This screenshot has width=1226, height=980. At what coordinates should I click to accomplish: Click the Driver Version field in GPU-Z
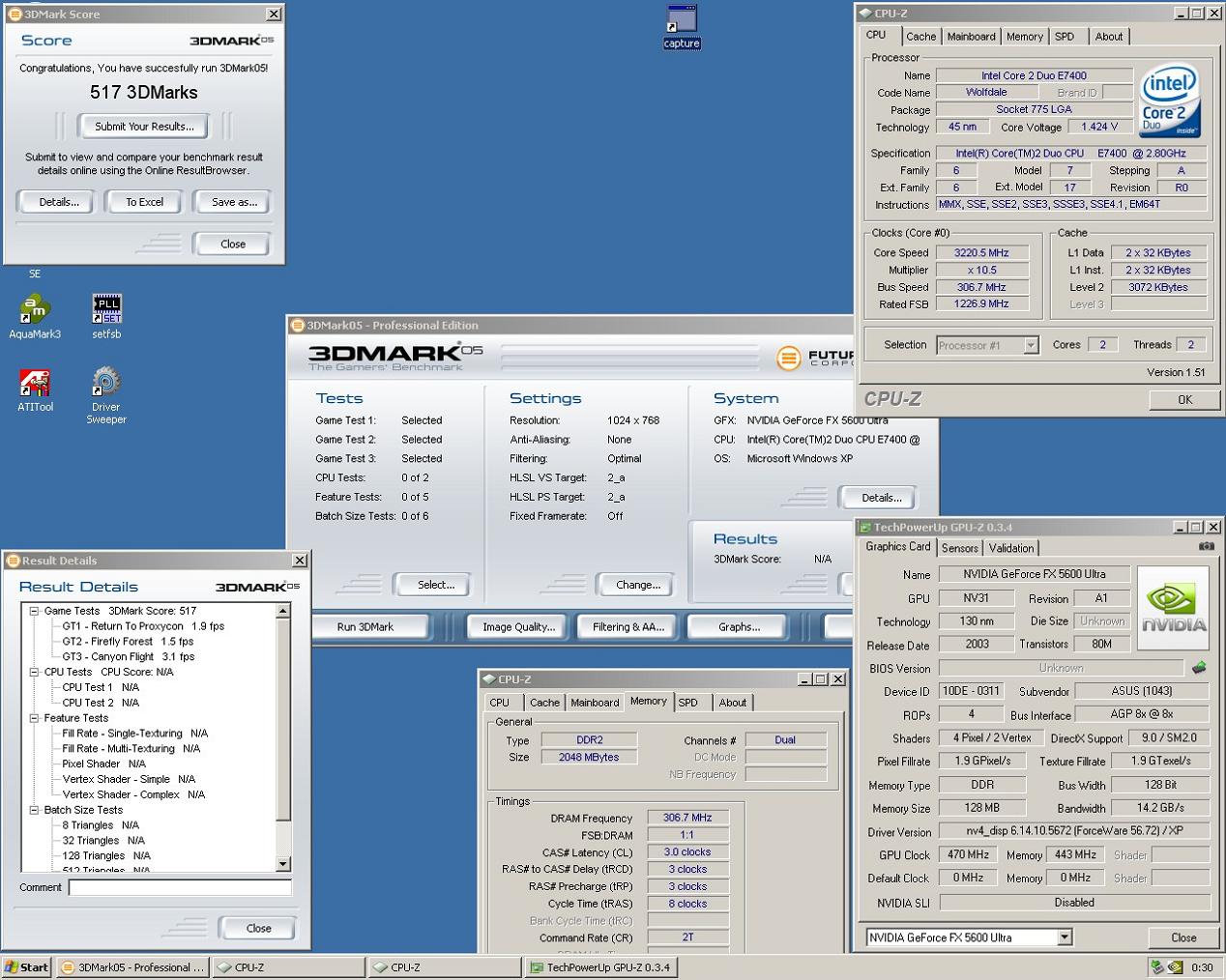coord(1073,831)
